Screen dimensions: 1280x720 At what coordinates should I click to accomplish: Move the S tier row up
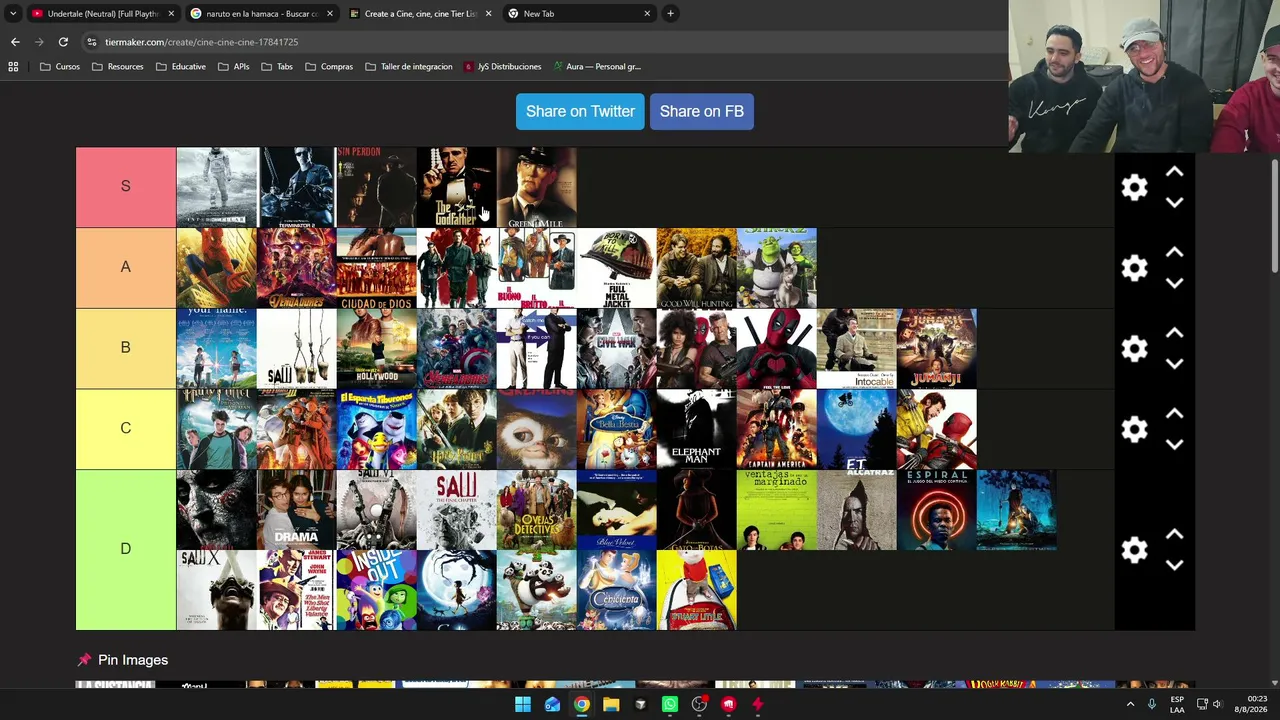(x=1175, y=172)
